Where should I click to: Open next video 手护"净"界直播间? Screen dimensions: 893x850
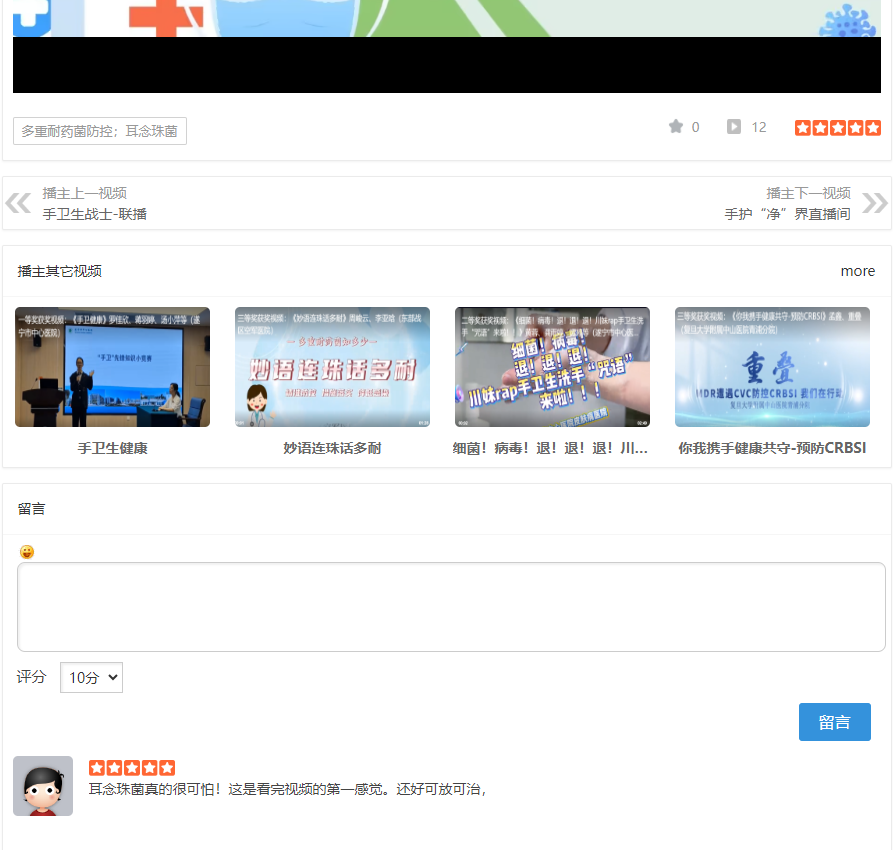point(787,214)
